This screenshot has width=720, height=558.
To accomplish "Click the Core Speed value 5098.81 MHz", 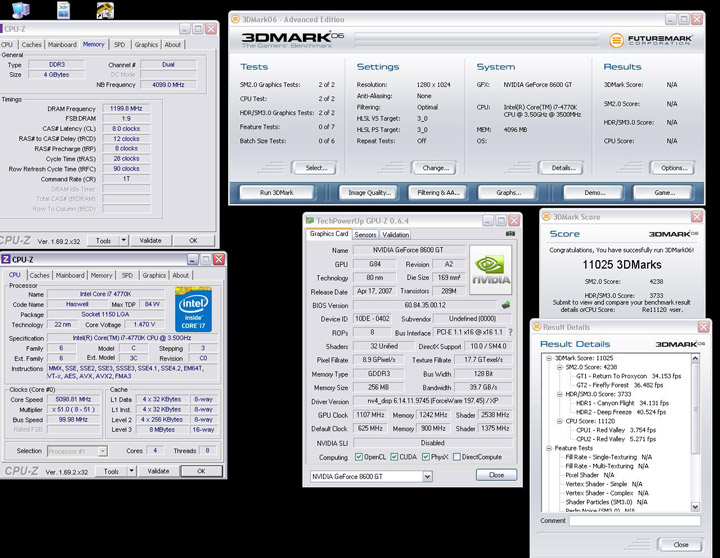I will click(73, 400).
